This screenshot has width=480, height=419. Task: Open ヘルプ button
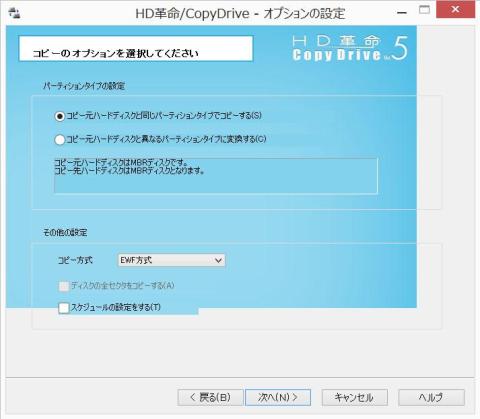pos(431,397)
